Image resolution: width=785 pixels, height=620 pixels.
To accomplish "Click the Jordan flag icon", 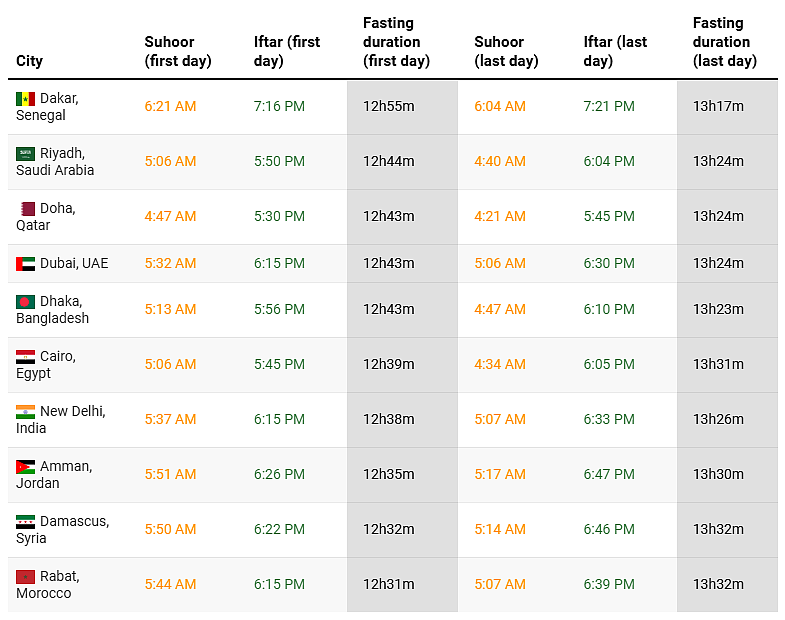I will [26, 466].
